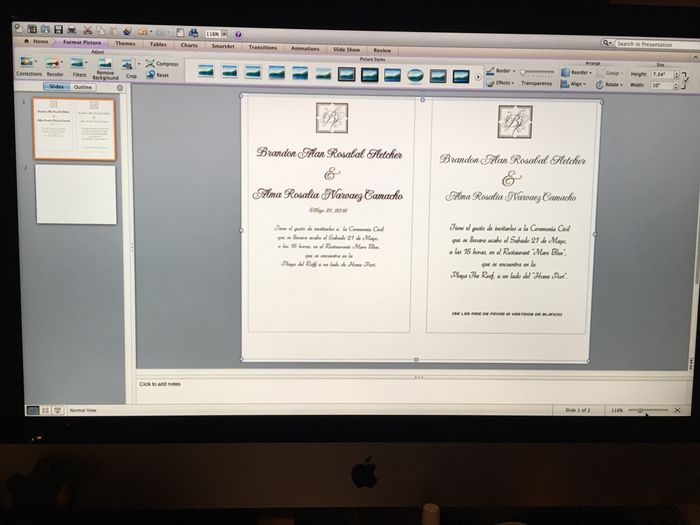Select the Crop tool
This screenshot has height=525, width=700.
click(129, 69)
